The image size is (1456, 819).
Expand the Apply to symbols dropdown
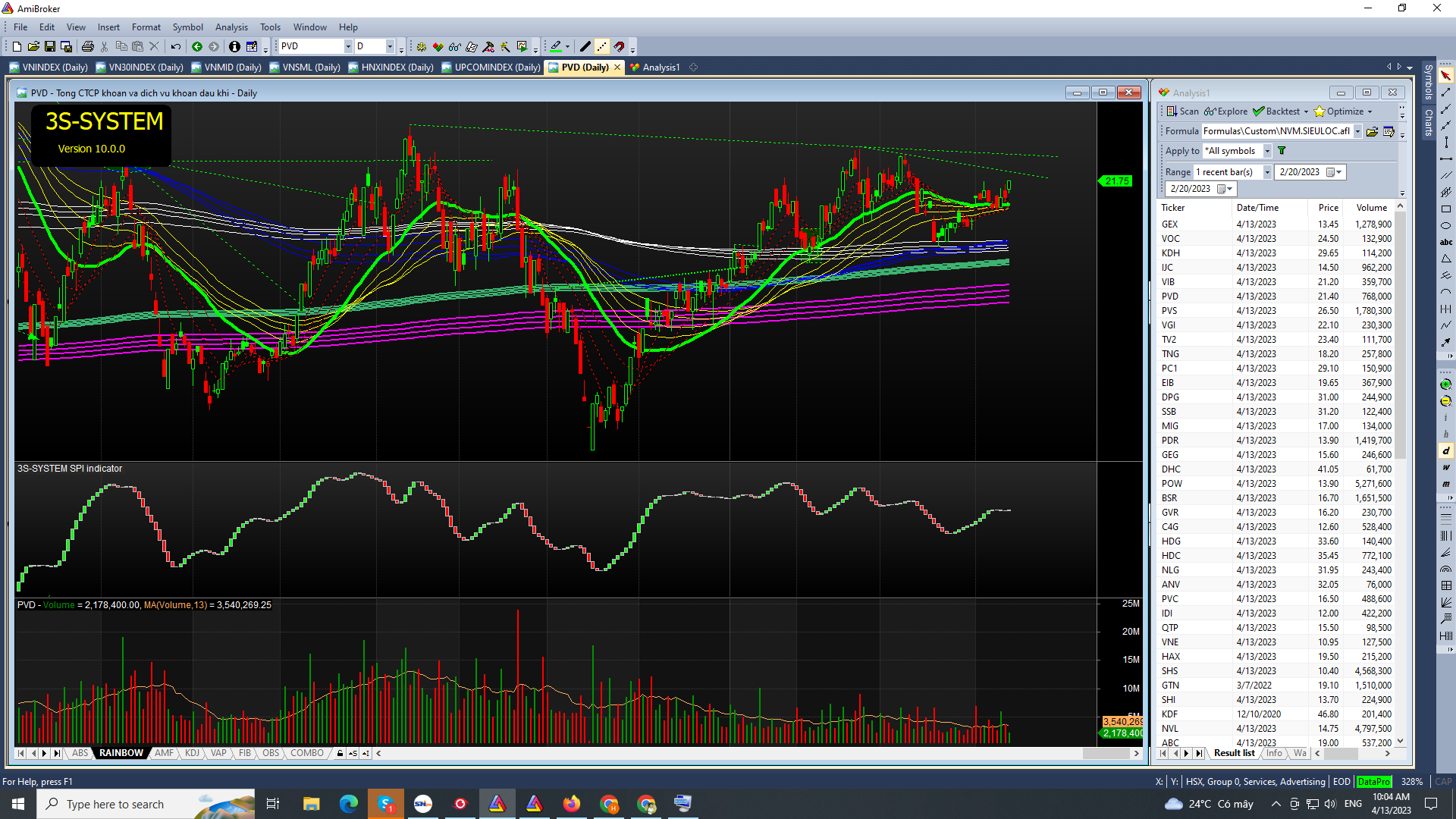pyautogui.click(x=1267, y=151)
